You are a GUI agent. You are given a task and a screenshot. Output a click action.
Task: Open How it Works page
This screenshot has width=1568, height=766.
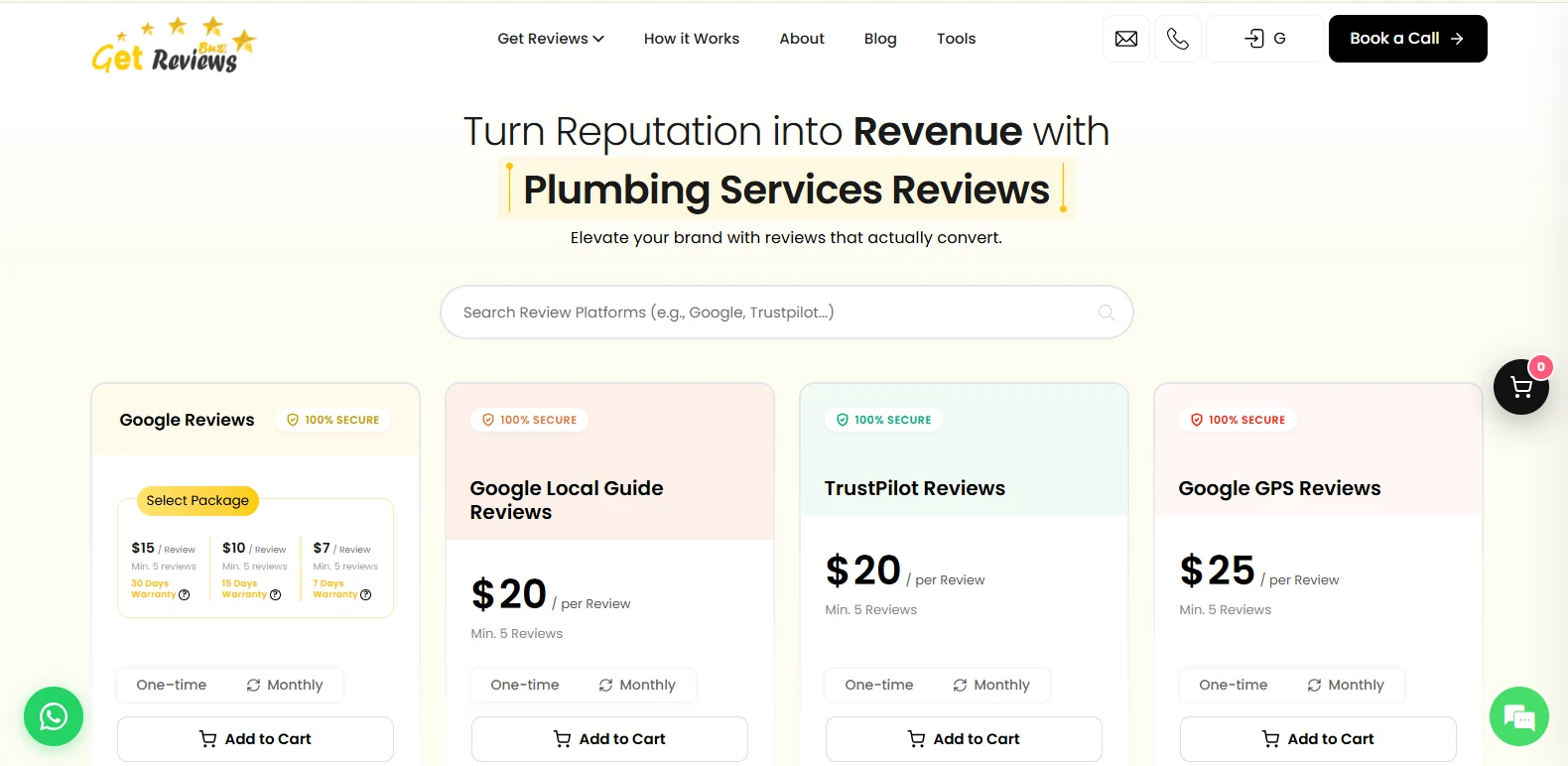[692, 39]
